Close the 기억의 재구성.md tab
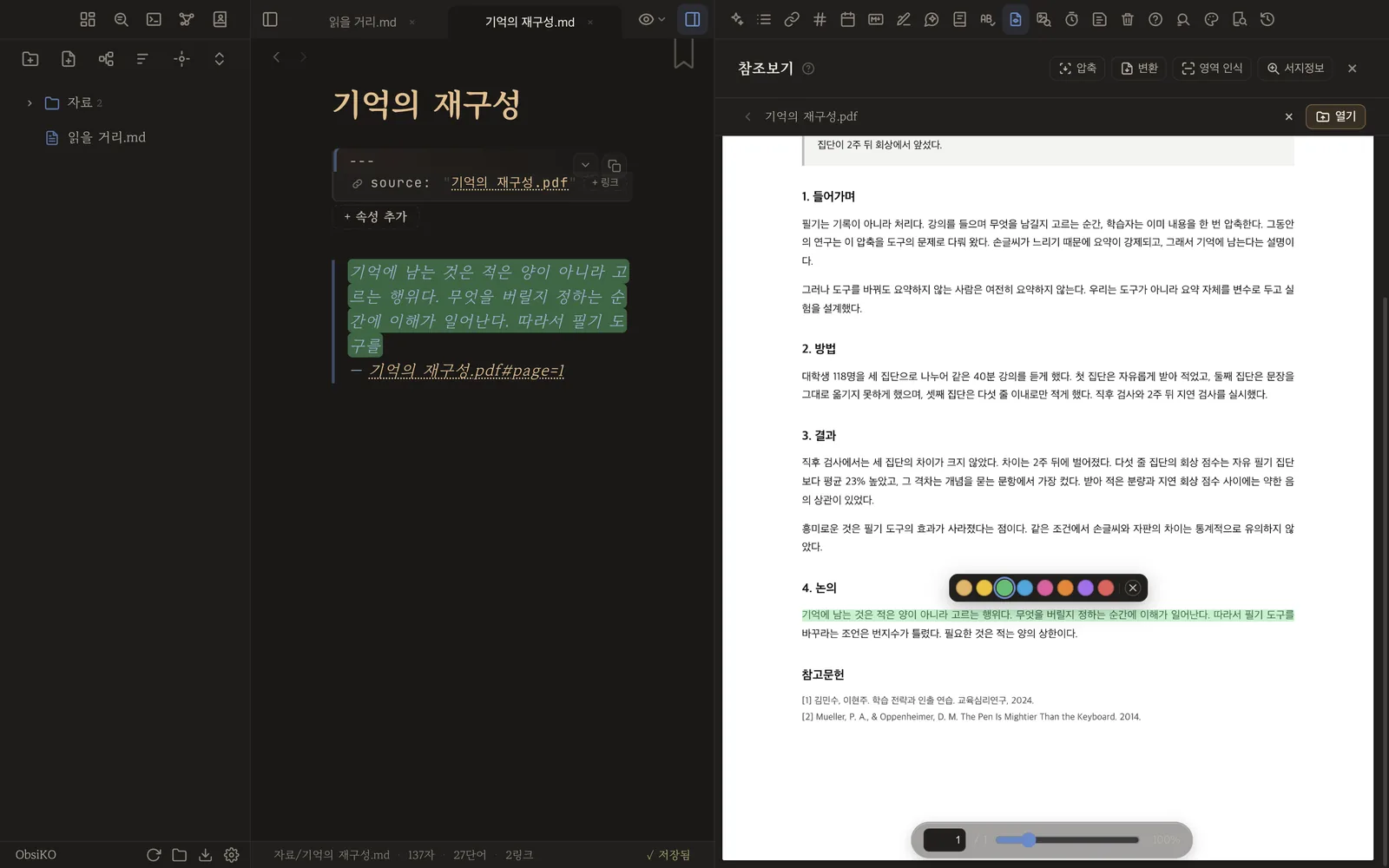This screenshot has width=1389, height=868. point(590,22)
